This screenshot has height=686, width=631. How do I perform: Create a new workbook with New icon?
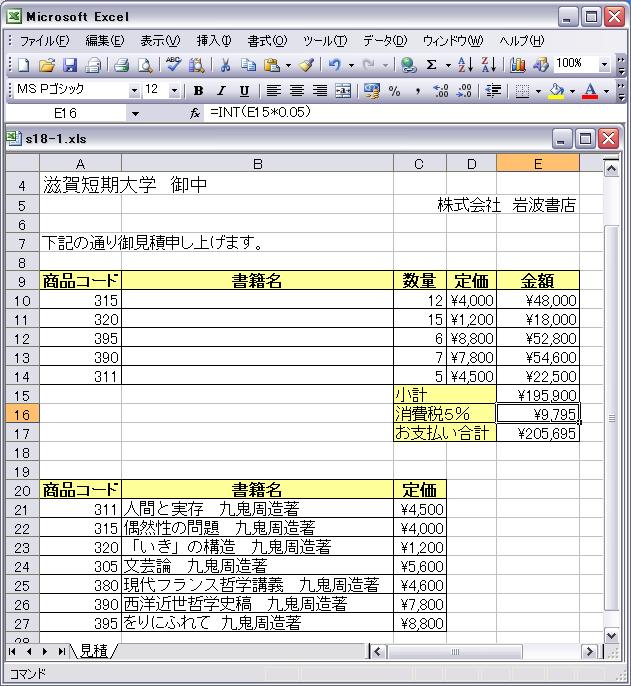(24, 66)
